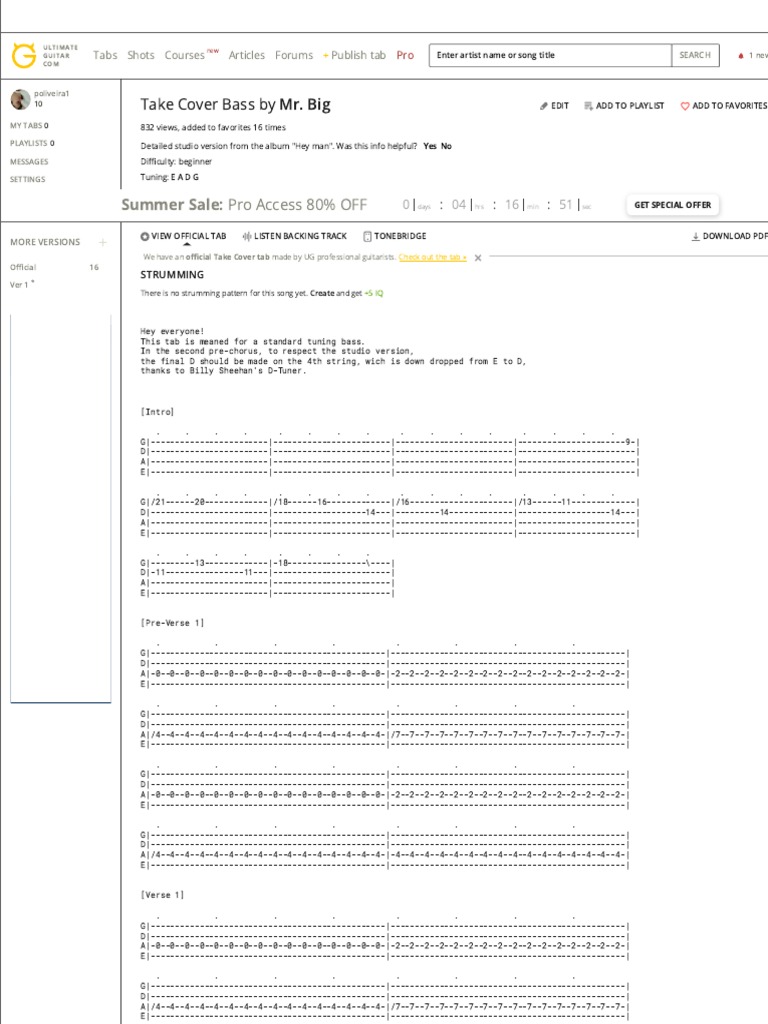Open the Tabs menu item
The width and height of the screenshot is (768, 1024).
[105, 56]
